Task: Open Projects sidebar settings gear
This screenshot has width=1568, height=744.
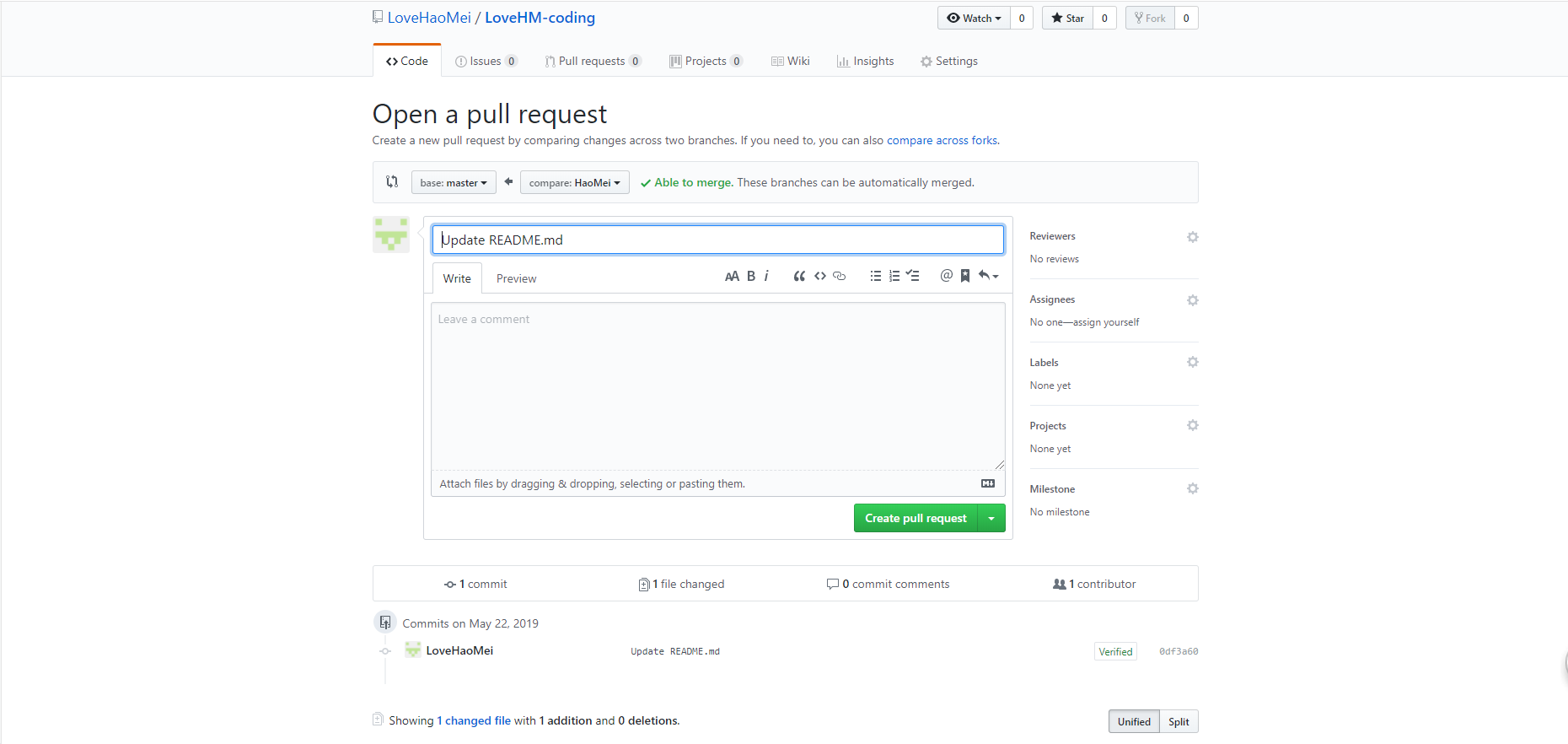Action: pyautogui.click(x=1193, y=425)
